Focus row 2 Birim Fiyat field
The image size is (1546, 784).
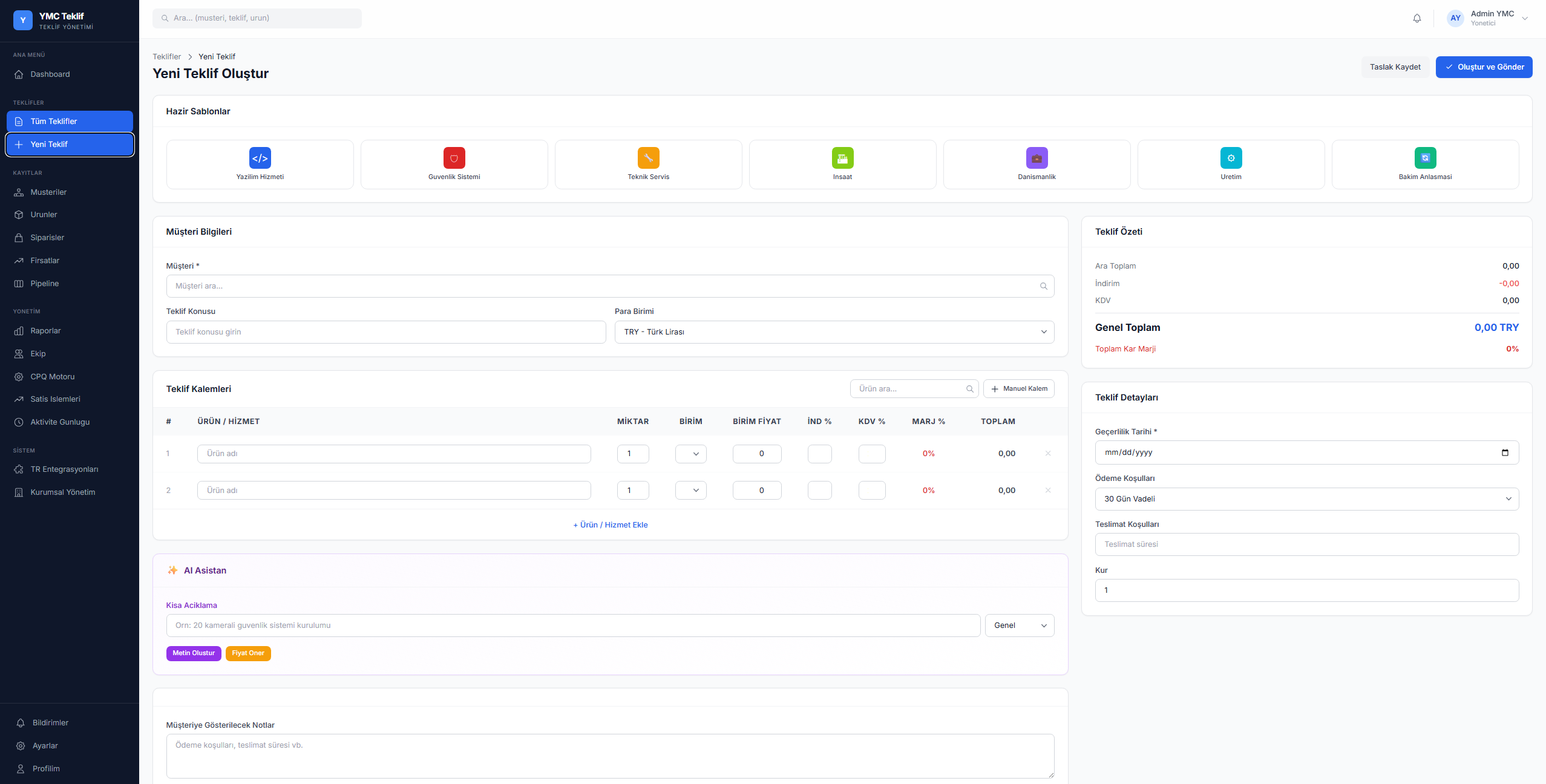(757, 491)
